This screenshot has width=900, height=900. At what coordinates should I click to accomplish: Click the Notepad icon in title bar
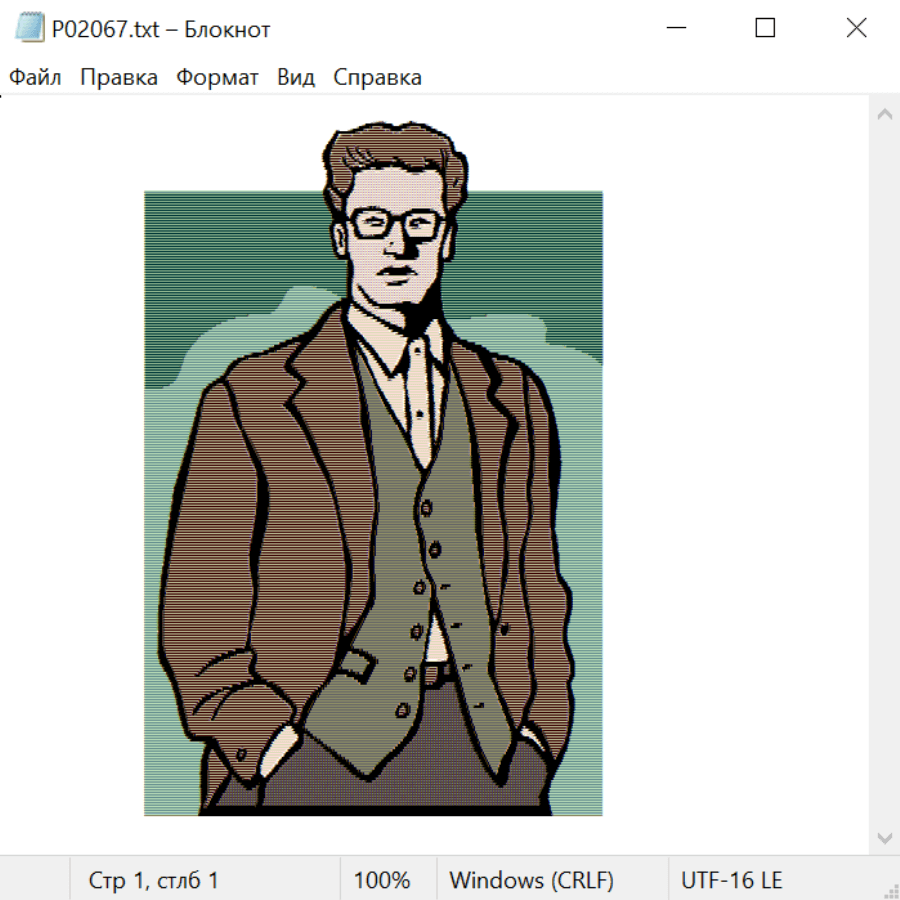pyautogui.click(x=30, y=28)
